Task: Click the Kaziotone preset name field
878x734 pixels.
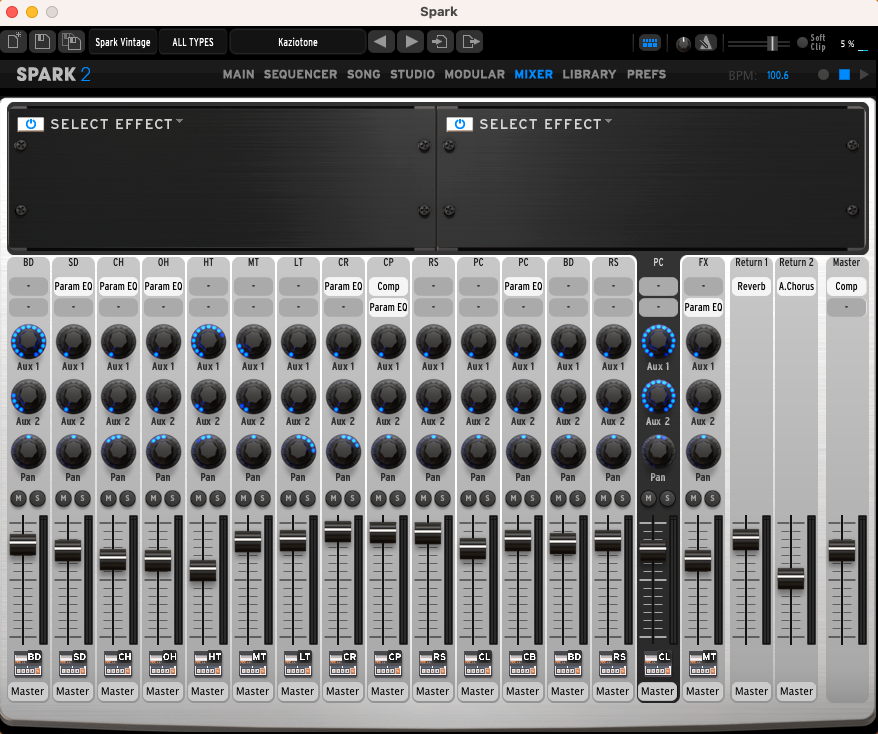Action: 297,42
